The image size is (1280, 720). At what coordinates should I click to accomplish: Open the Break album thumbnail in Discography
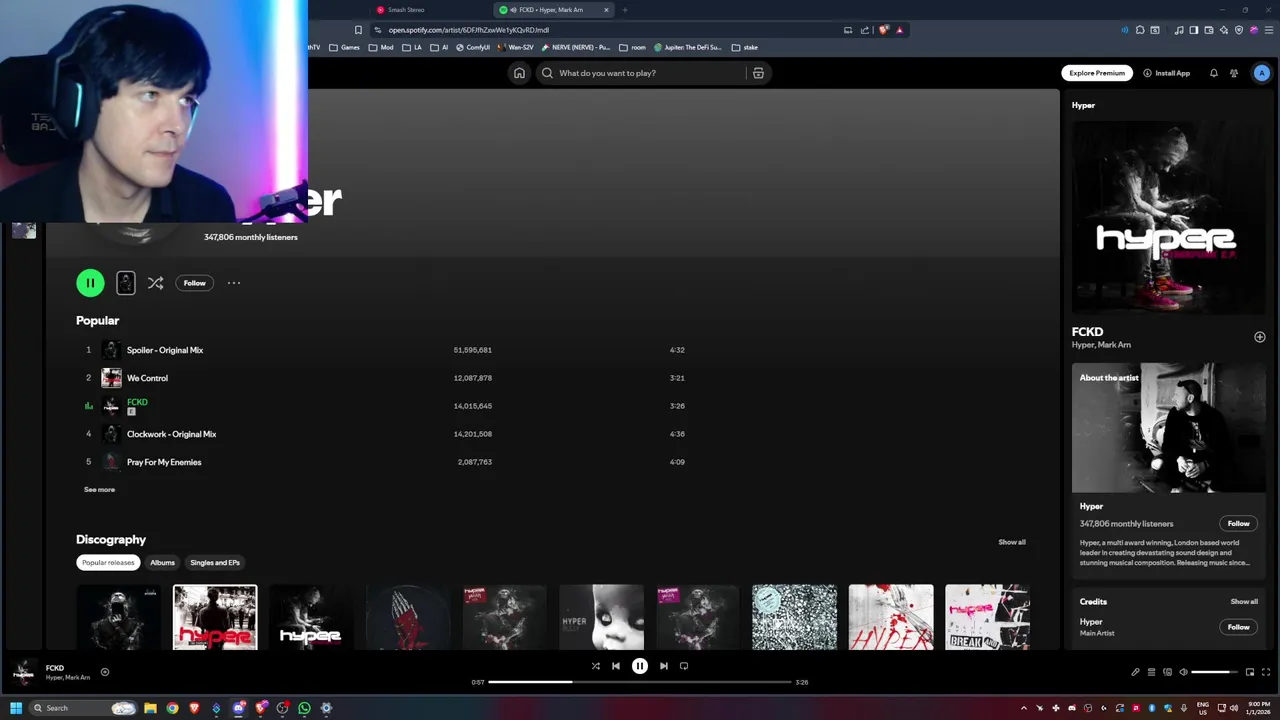987,617
